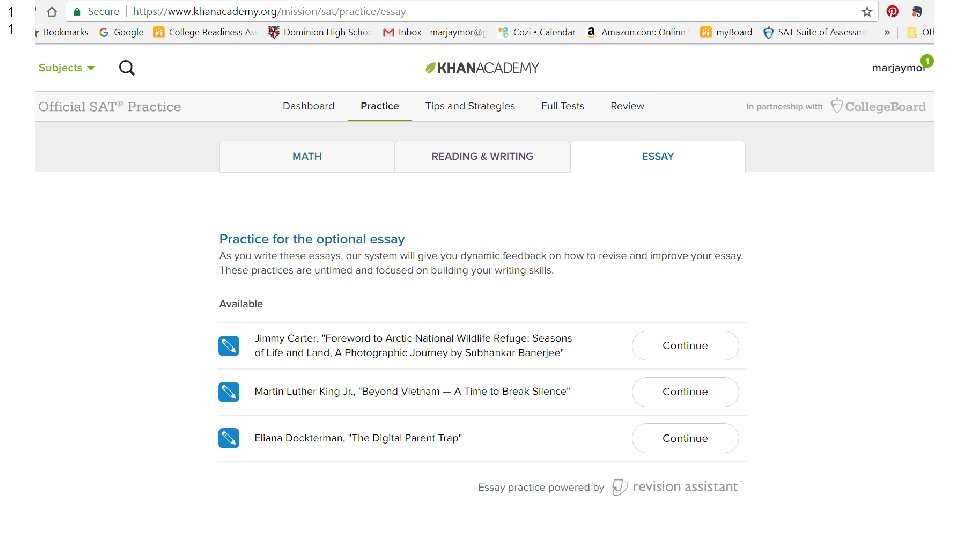
Task: Open the Pinterest extension icon
Action: click(892, 11)
